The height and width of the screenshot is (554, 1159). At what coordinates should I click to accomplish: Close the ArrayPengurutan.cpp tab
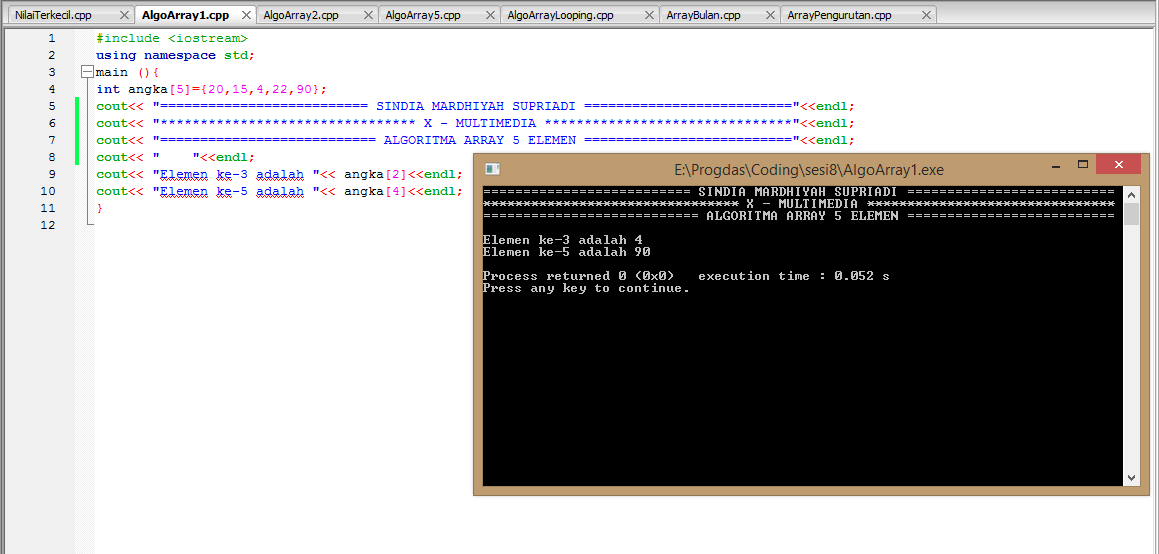(x=925, y=16)
